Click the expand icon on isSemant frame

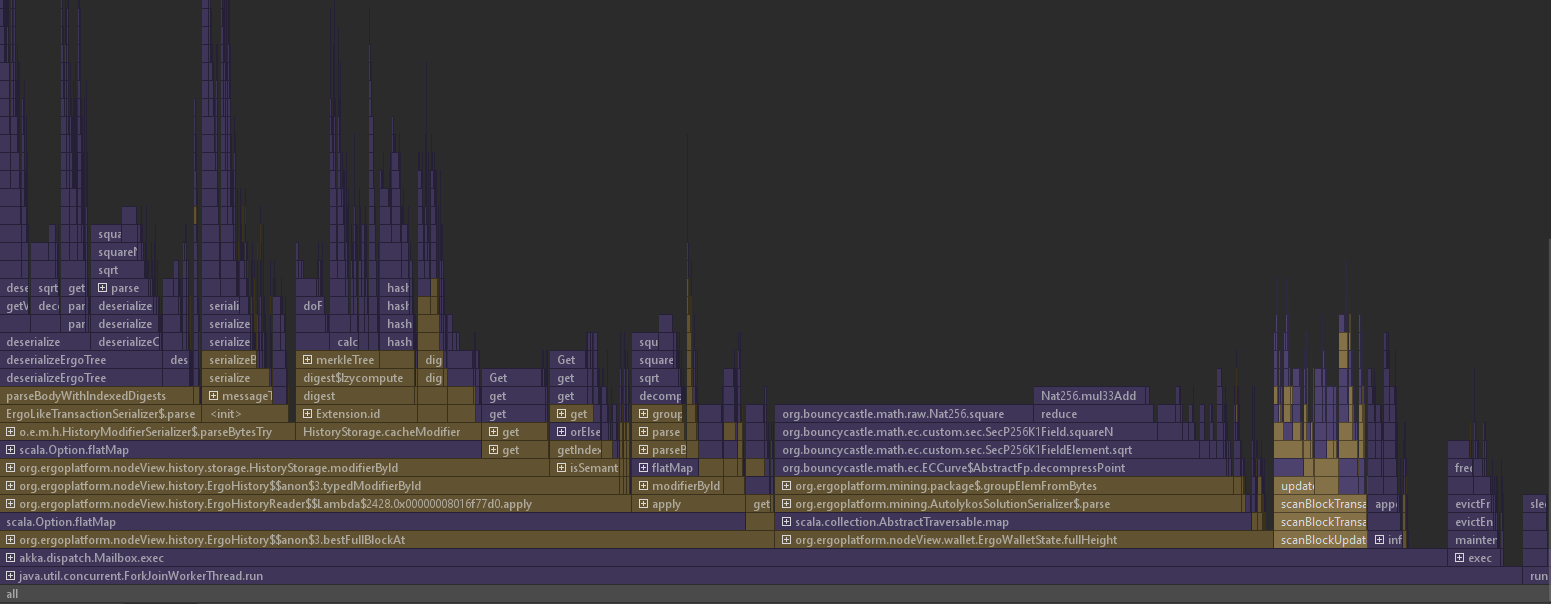tap(561, 467)
